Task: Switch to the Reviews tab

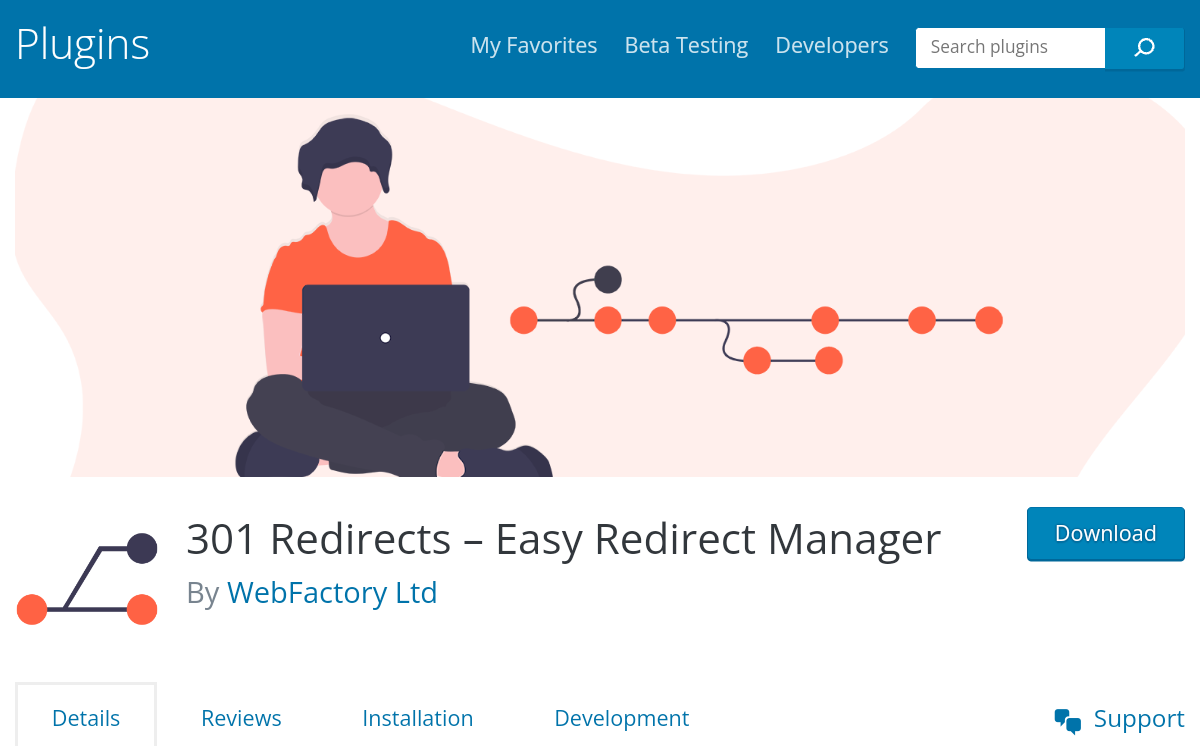Action: pyautogui.click(x=241, y=718)
